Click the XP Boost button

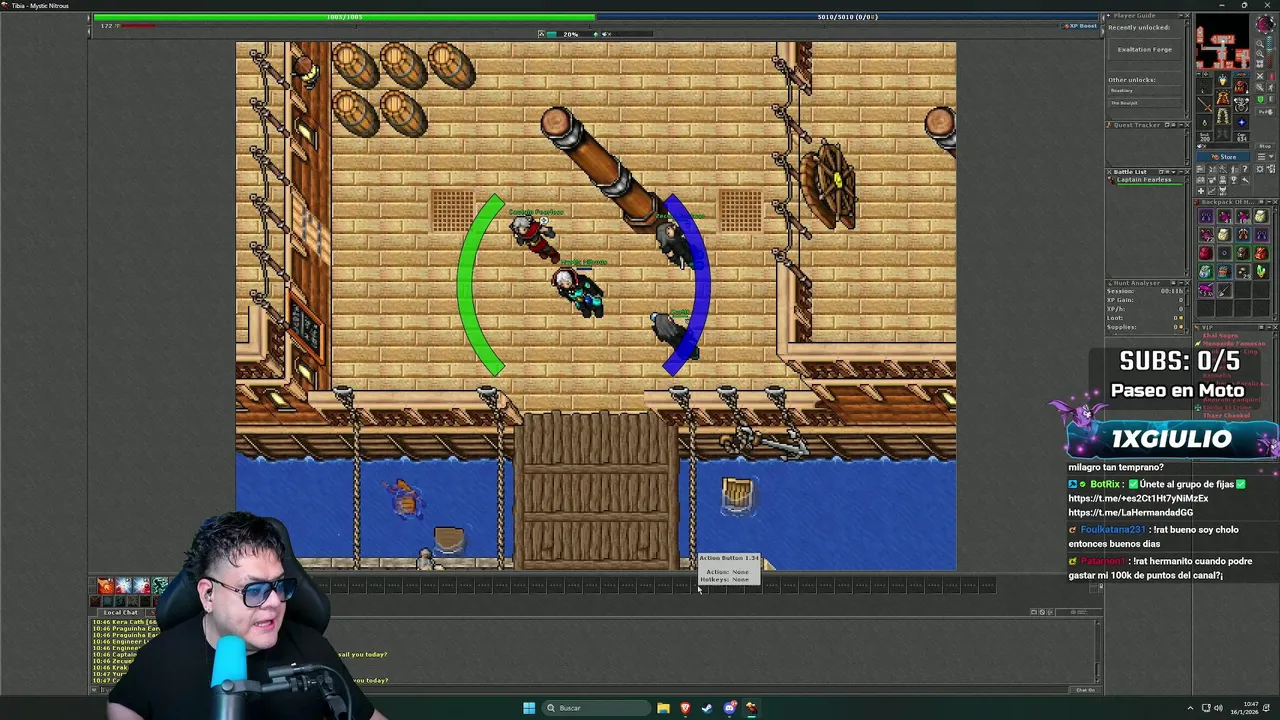pyautogui.click(x=1082, y=26)
